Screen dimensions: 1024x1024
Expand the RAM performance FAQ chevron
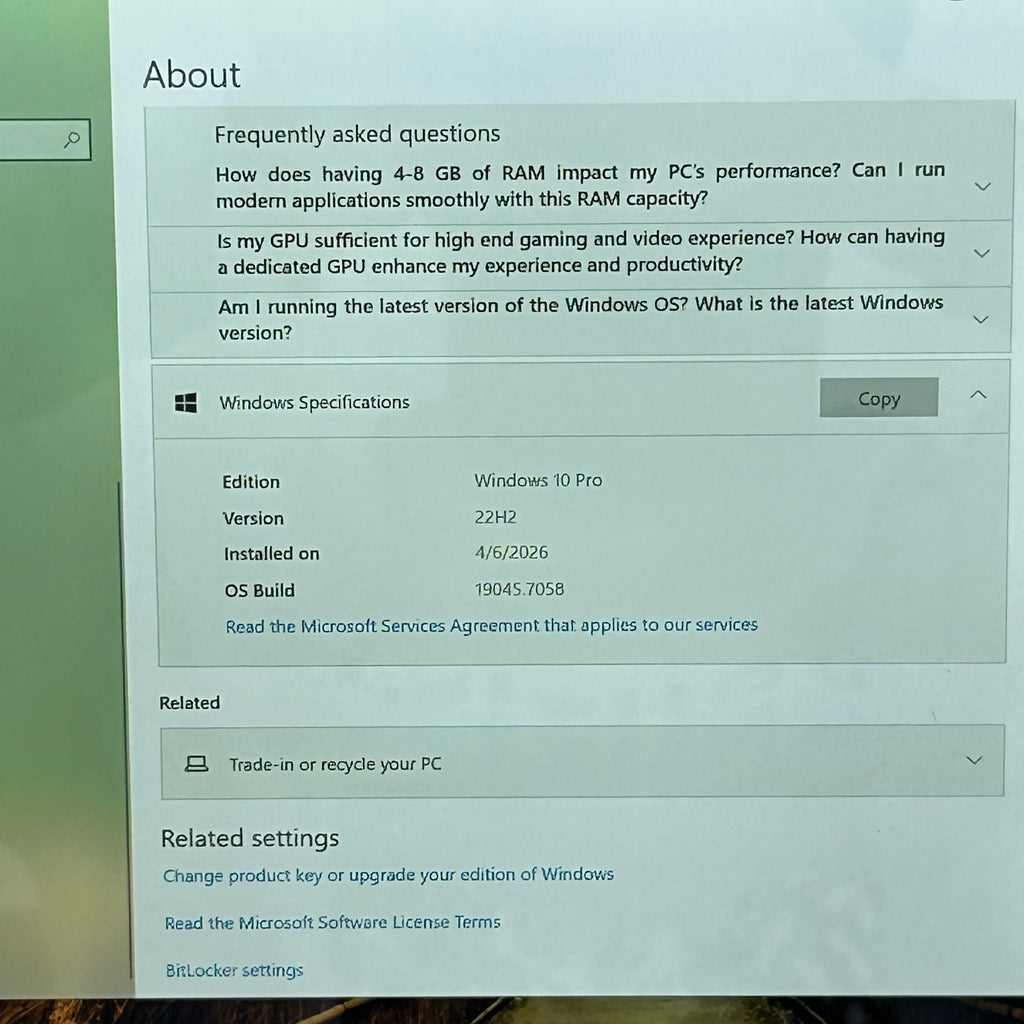[x=982, y=186]
